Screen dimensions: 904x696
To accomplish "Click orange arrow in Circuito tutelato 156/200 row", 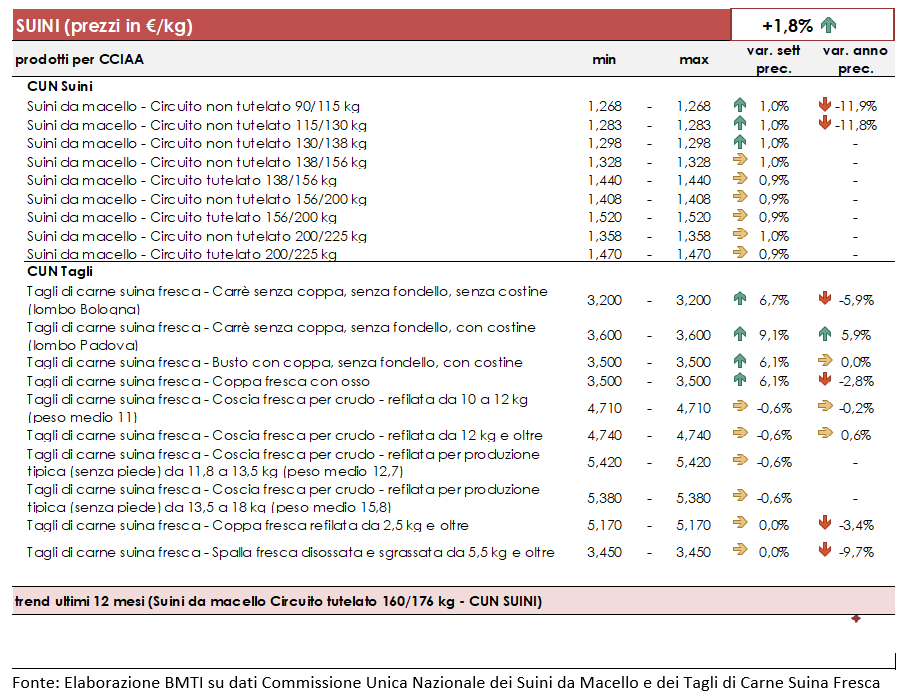I will (740, 215).
